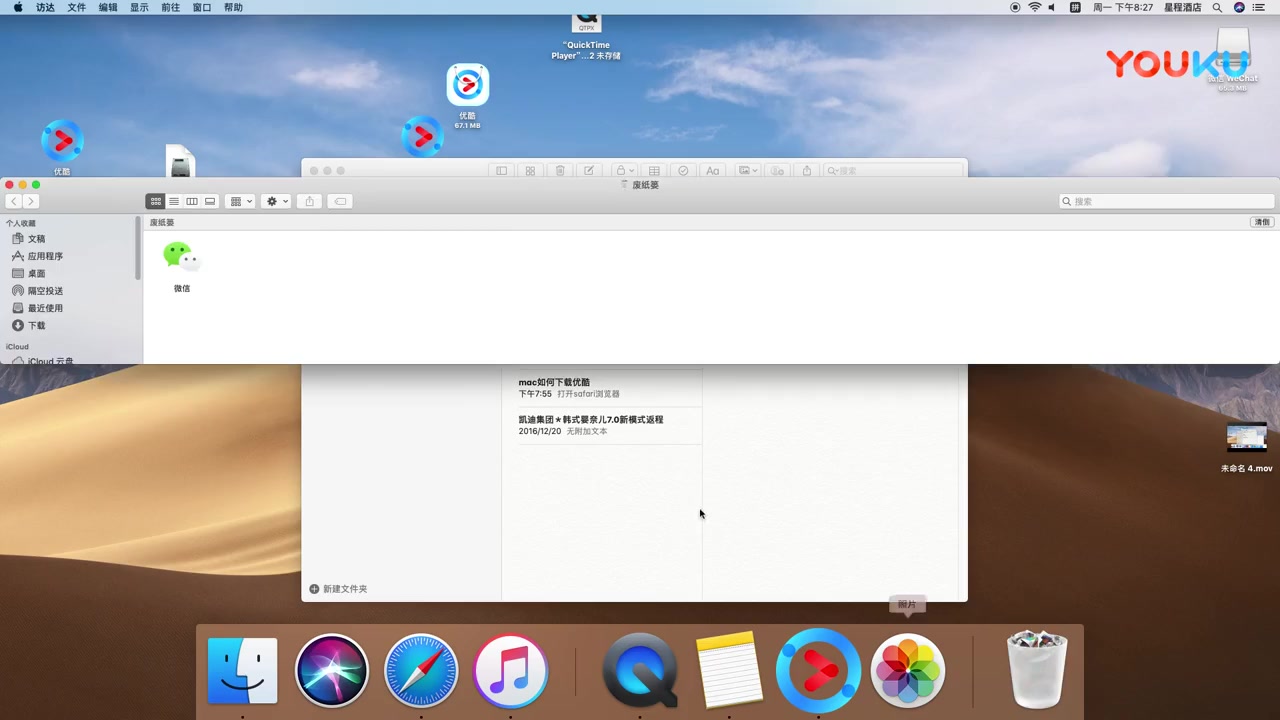
Task: Open the volume menu bar icon
Action: coord(1052,7)
